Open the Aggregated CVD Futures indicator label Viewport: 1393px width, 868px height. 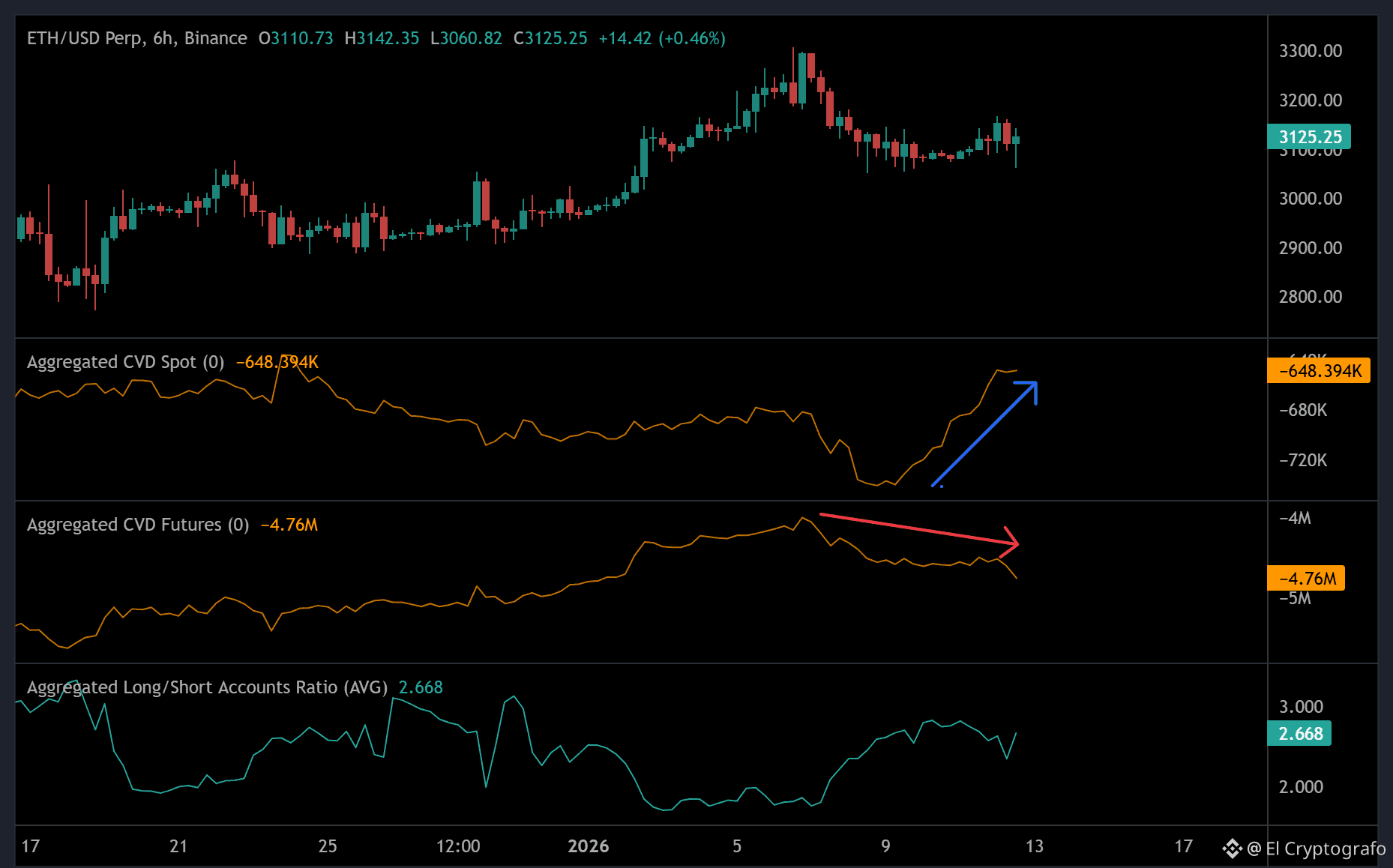point(138,525)
